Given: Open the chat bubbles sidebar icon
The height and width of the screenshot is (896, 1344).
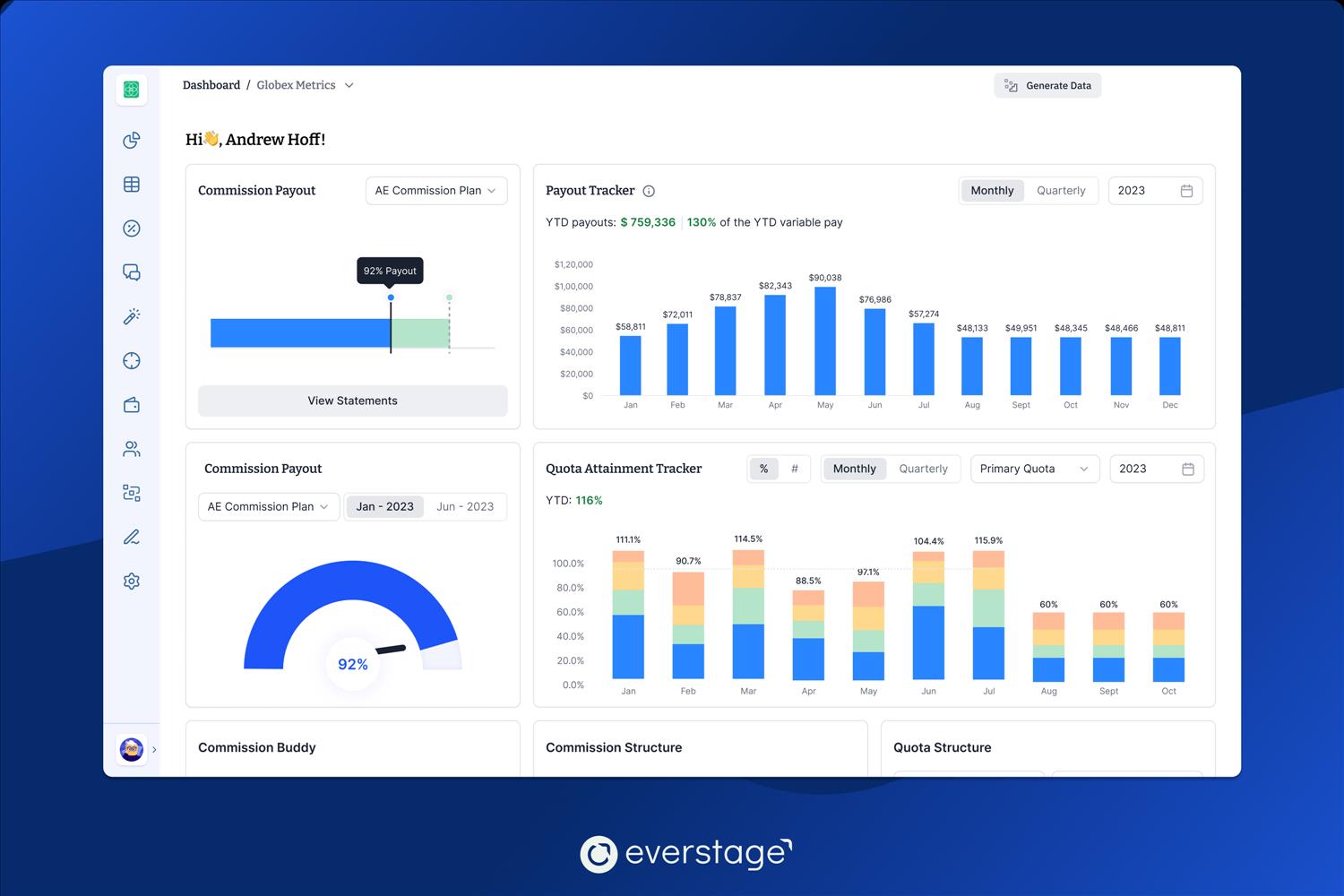Looking at the screenshot, I should pos(132,272).
